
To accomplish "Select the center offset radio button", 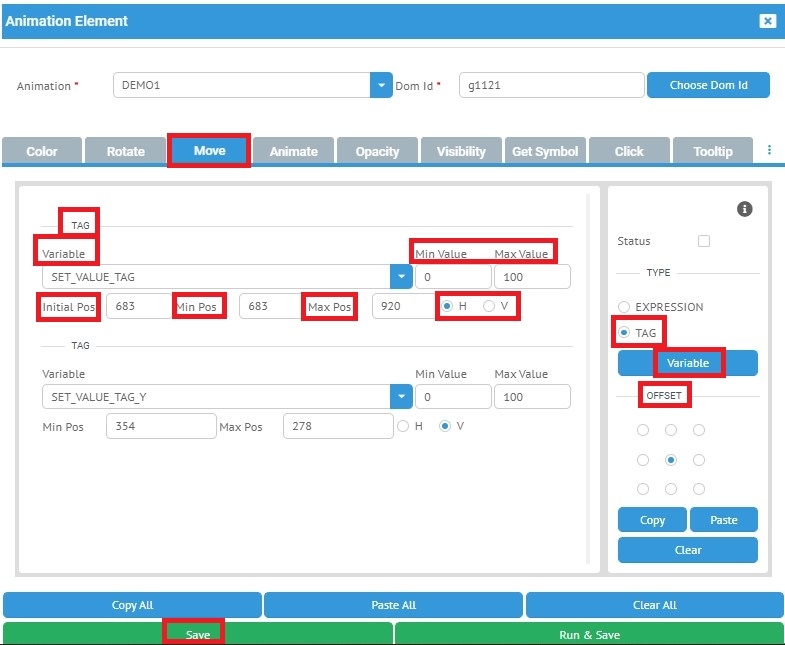I will pyautogui.click(x=671, y=460).
